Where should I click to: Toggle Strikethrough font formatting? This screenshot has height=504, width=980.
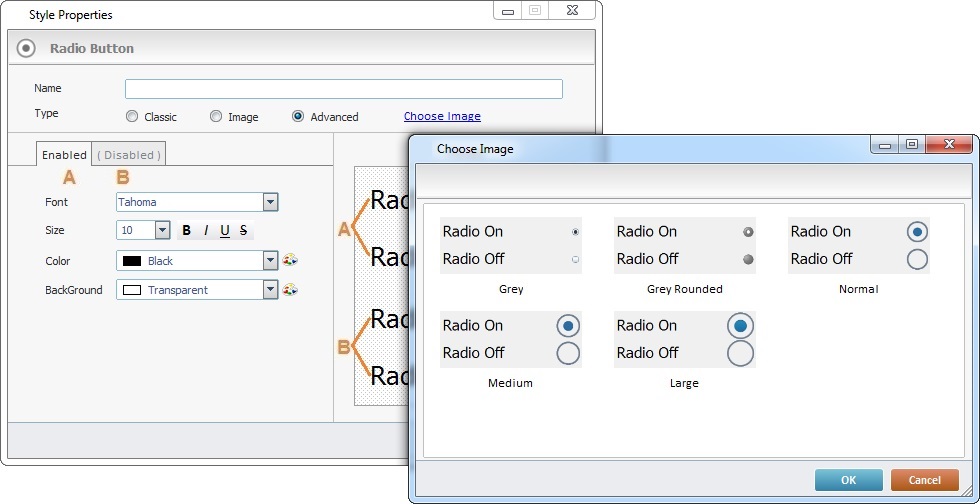243,231
